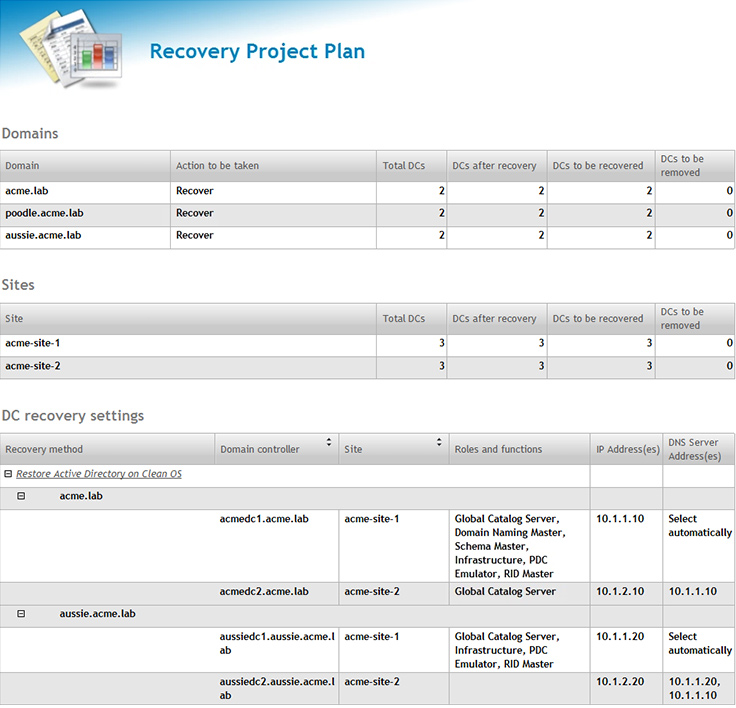Viewport: 736px width, 708px height.
Task: Click IP address 10.1.1.10 for acmedc1
Action: pos(620,519)
